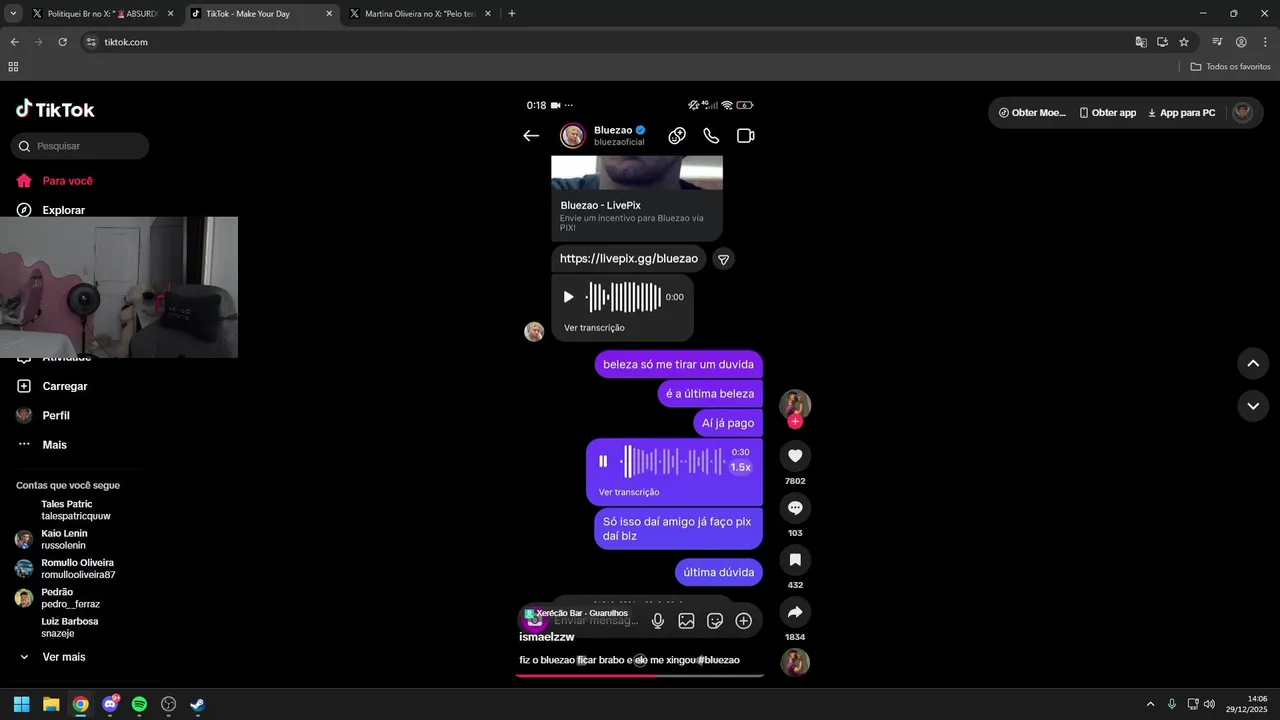1280x720 pixels.
Task: Open the profile avatar menu in TikTok header
Action: (1242, 113)
